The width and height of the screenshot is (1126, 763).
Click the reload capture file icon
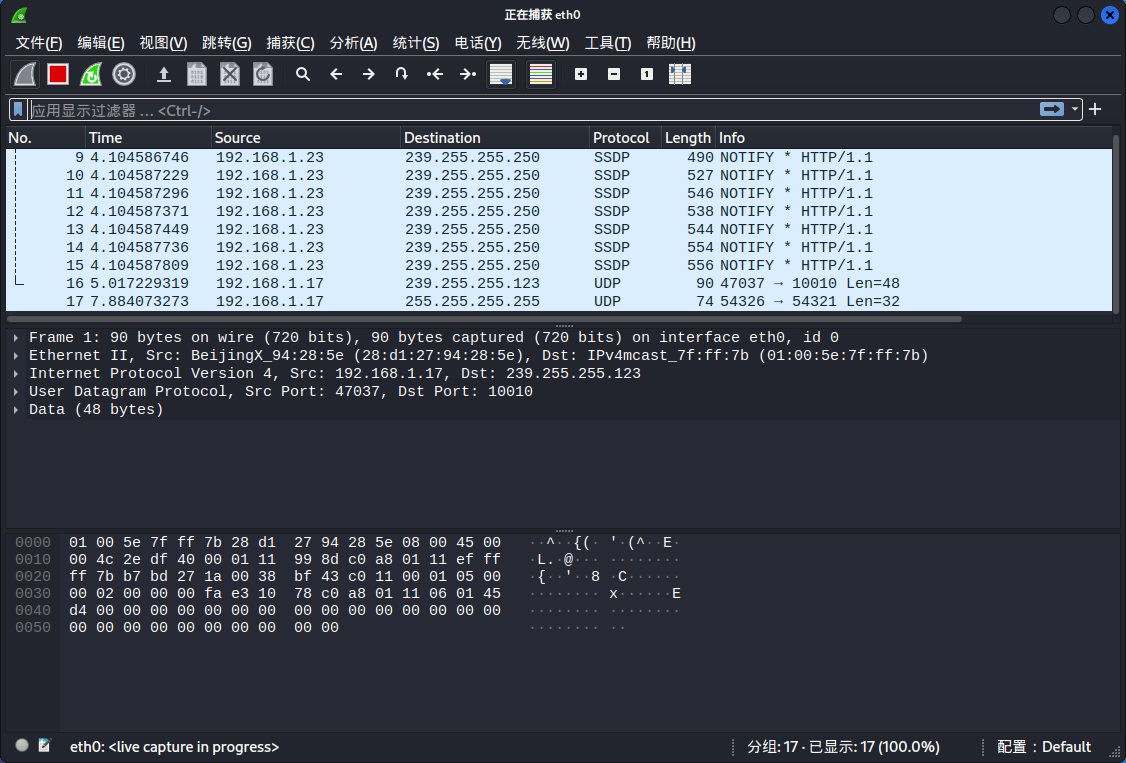(x=263, y=74)
